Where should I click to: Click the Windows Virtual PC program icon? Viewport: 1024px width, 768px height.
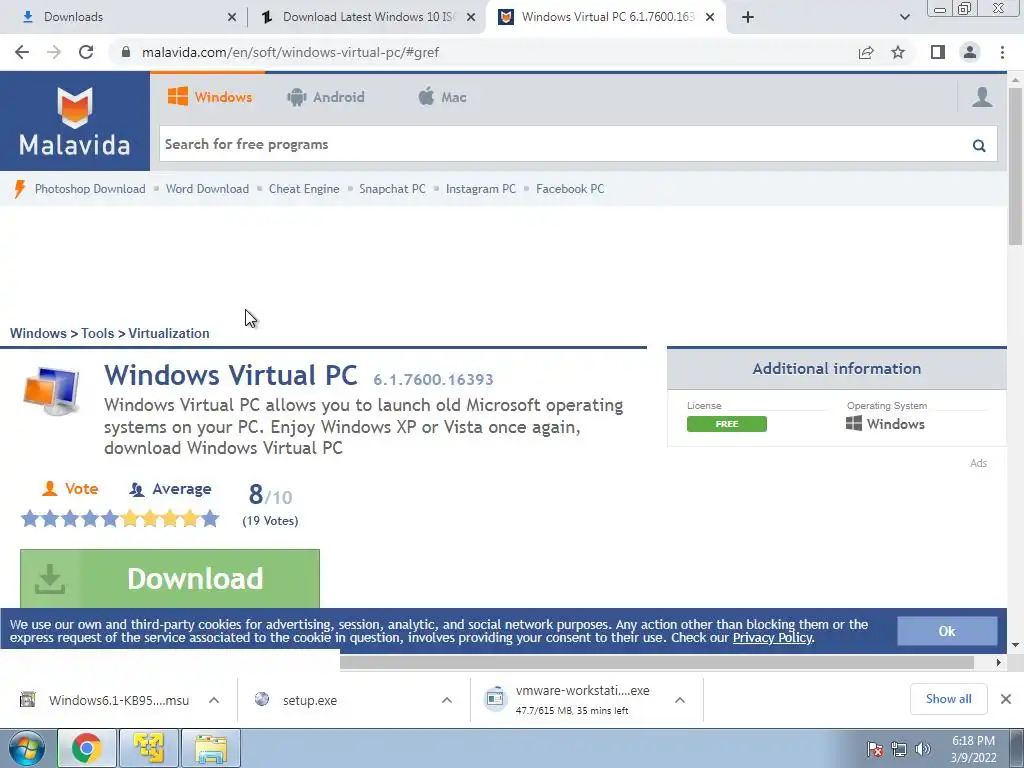[52, 391]
